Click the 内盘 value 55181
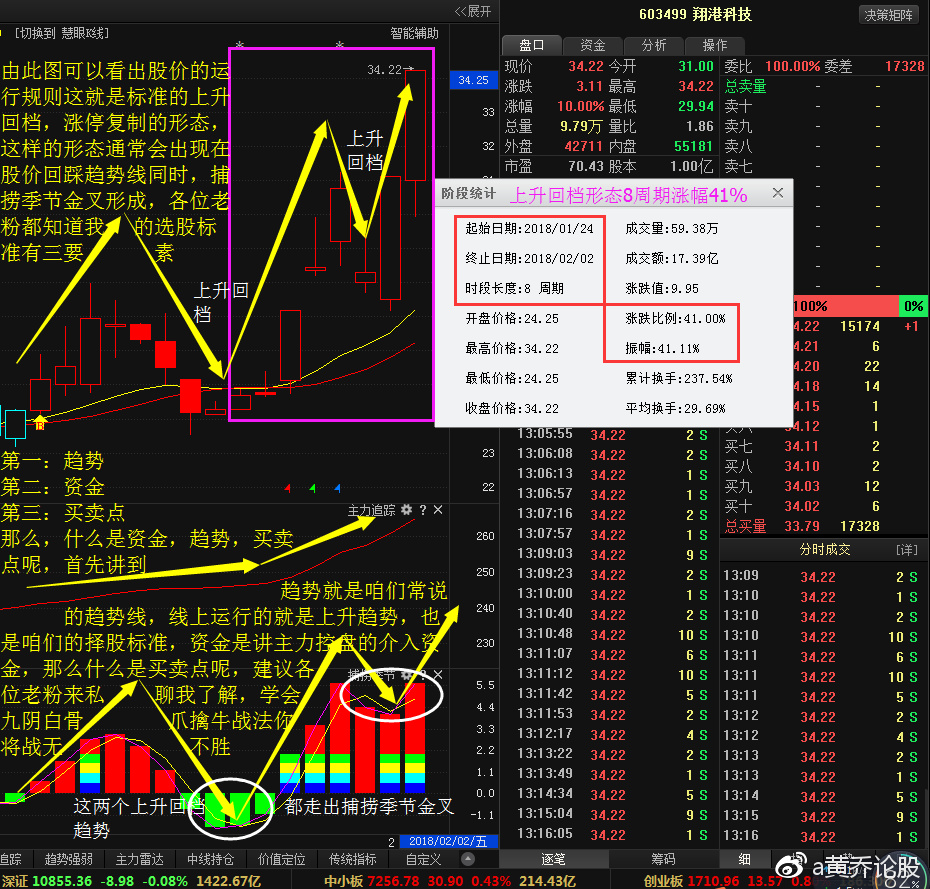930x889 pixels. 693,146
